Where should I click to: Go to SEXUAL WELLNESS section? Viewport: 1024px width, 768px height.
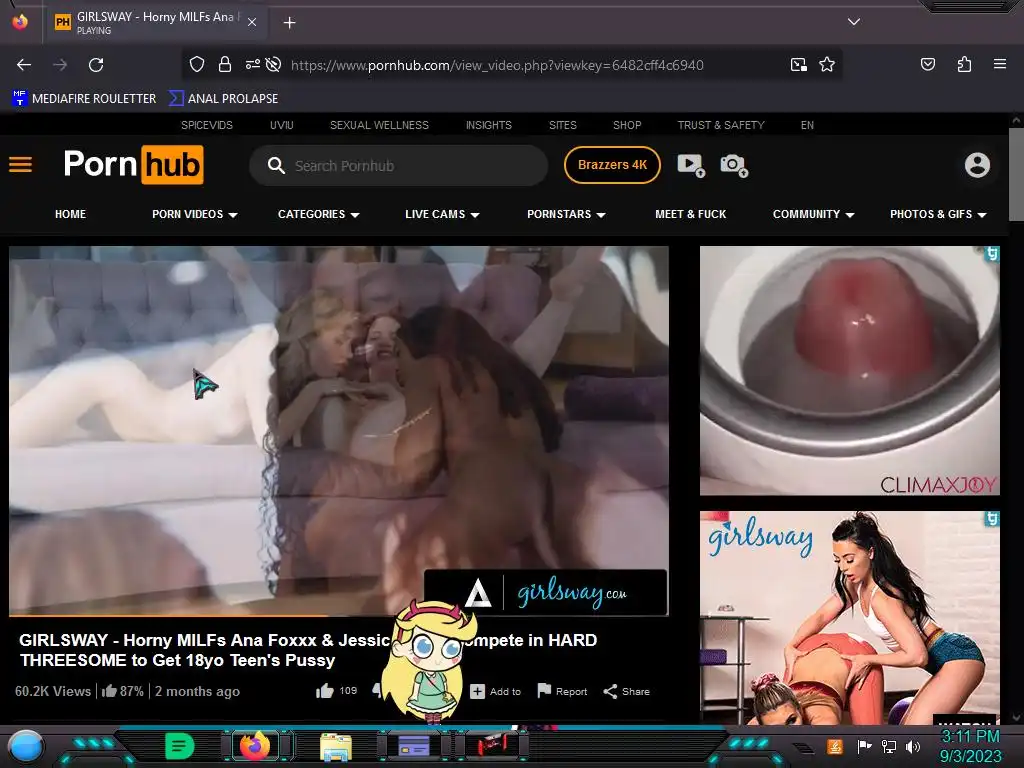(379, 125)
